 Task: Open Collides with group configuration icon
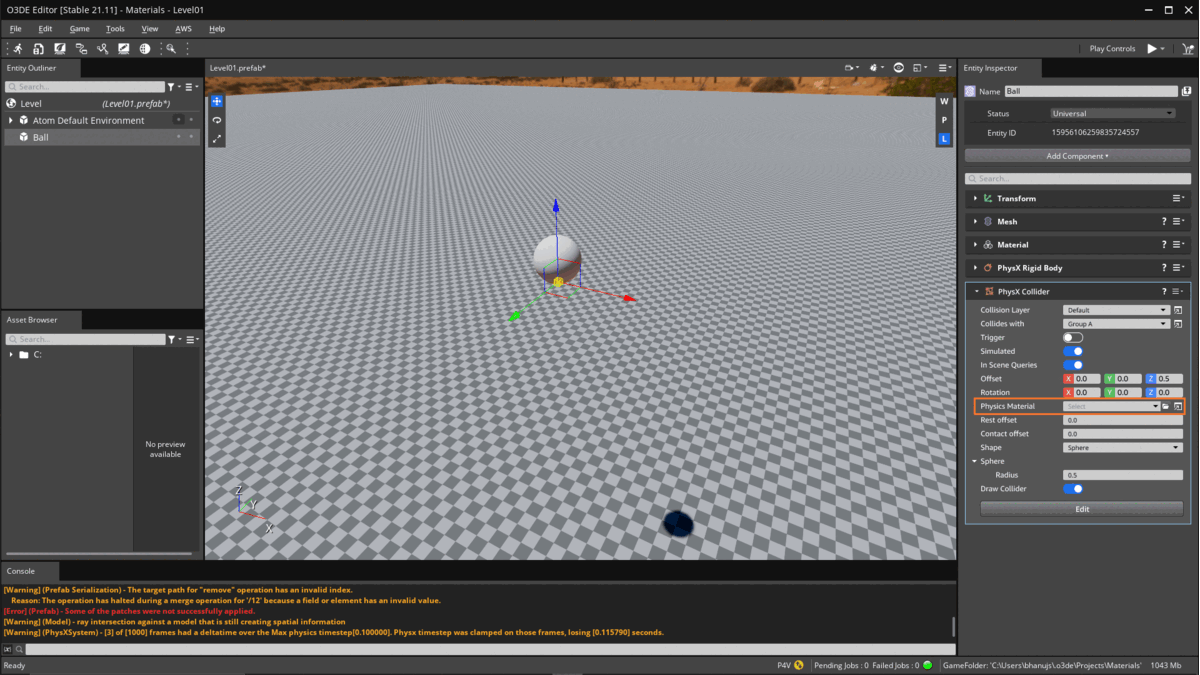point(1178,324)
